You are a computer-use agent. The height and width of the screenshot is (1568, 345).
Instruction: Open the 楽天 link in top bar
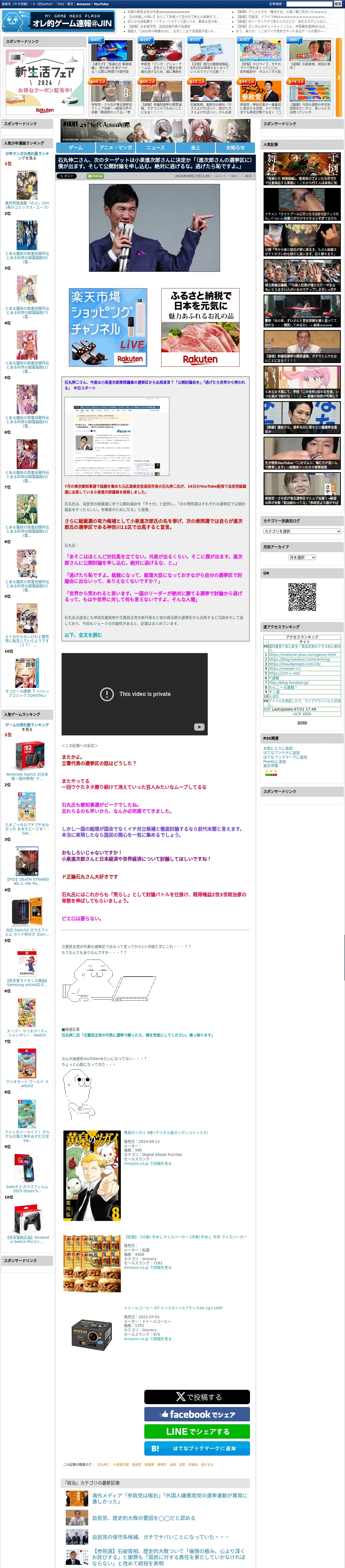[70, 4]
